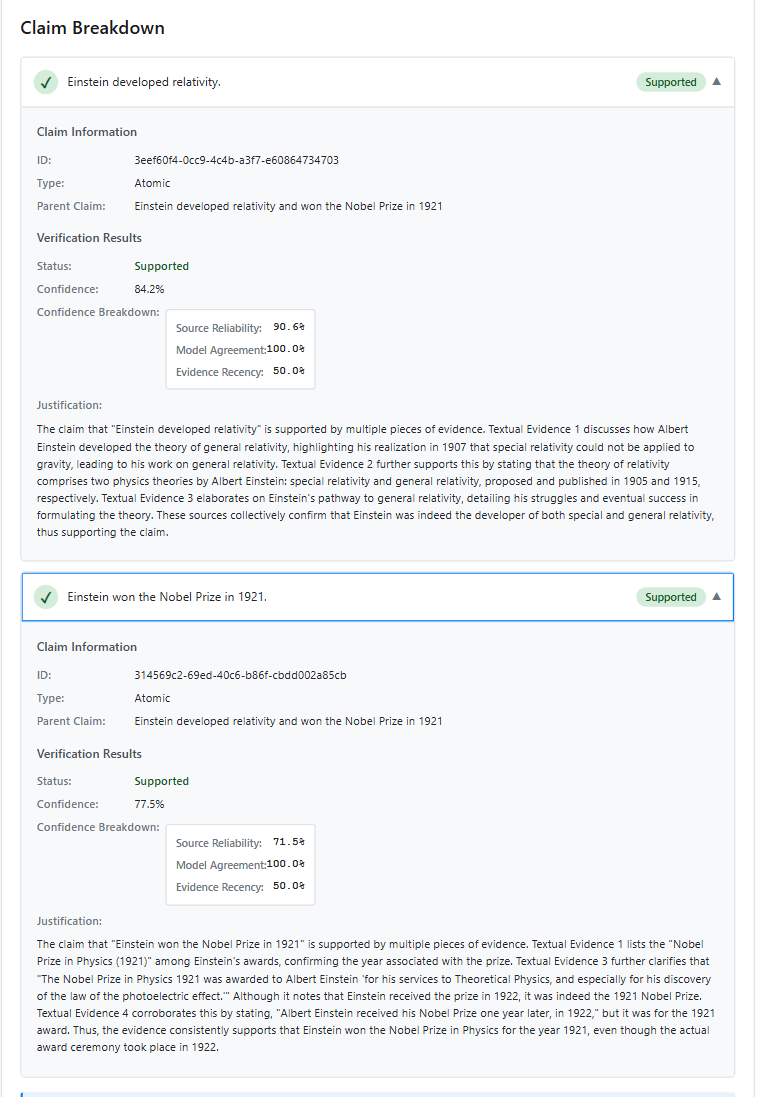Click the status indicator next to 'Einstein developed relativity'

46,82
